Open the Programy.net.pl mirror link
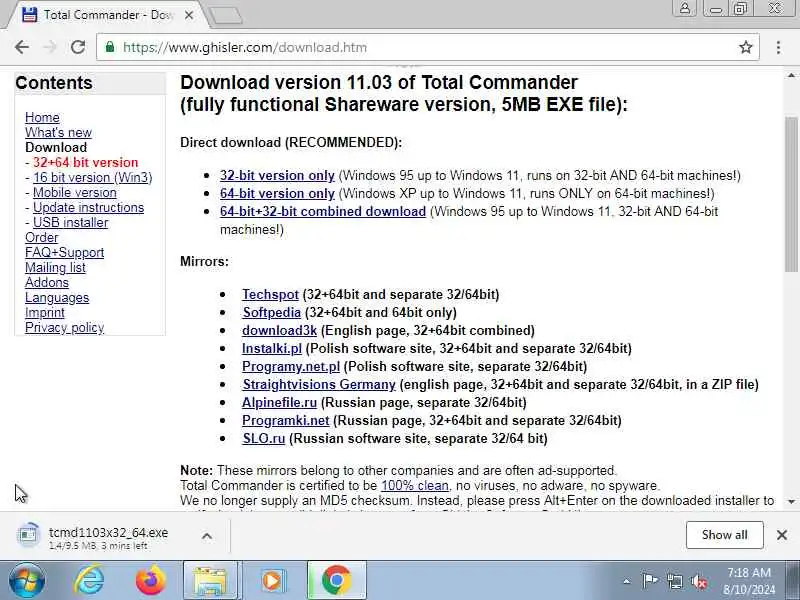The height and width of the screenshot is (600, 800). click(291, 366)
